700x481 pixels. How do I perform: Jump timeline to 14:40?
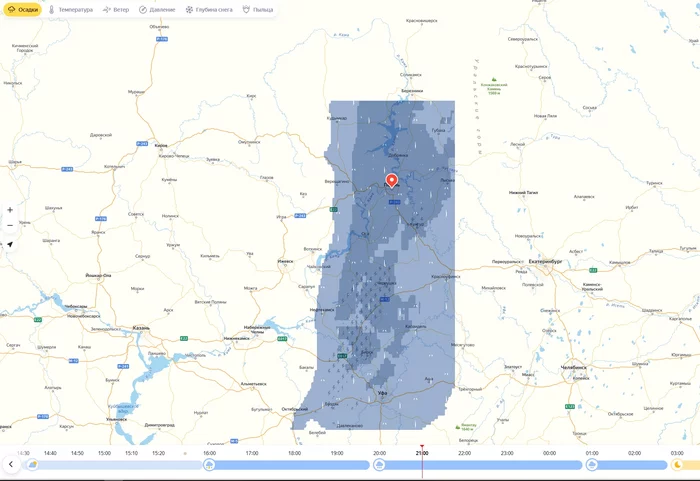pos(50,453)
